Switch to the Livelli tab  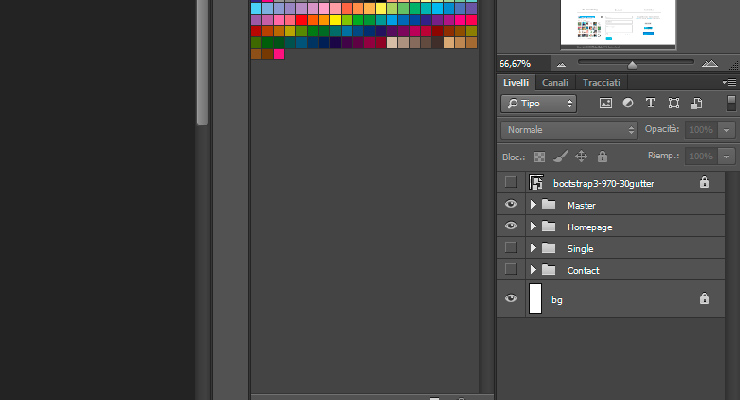[x=516, y=83]
